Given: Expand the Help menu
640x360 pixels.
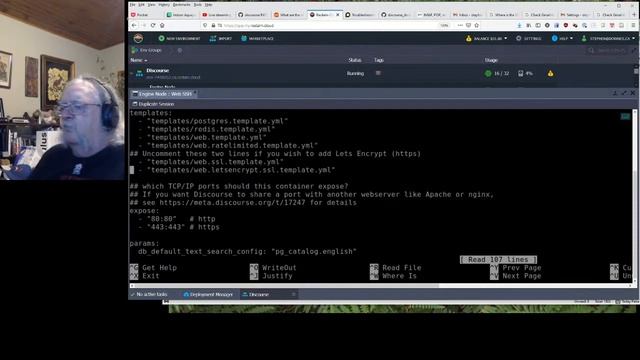Looking at the screenshot, I should coord(562,38).
